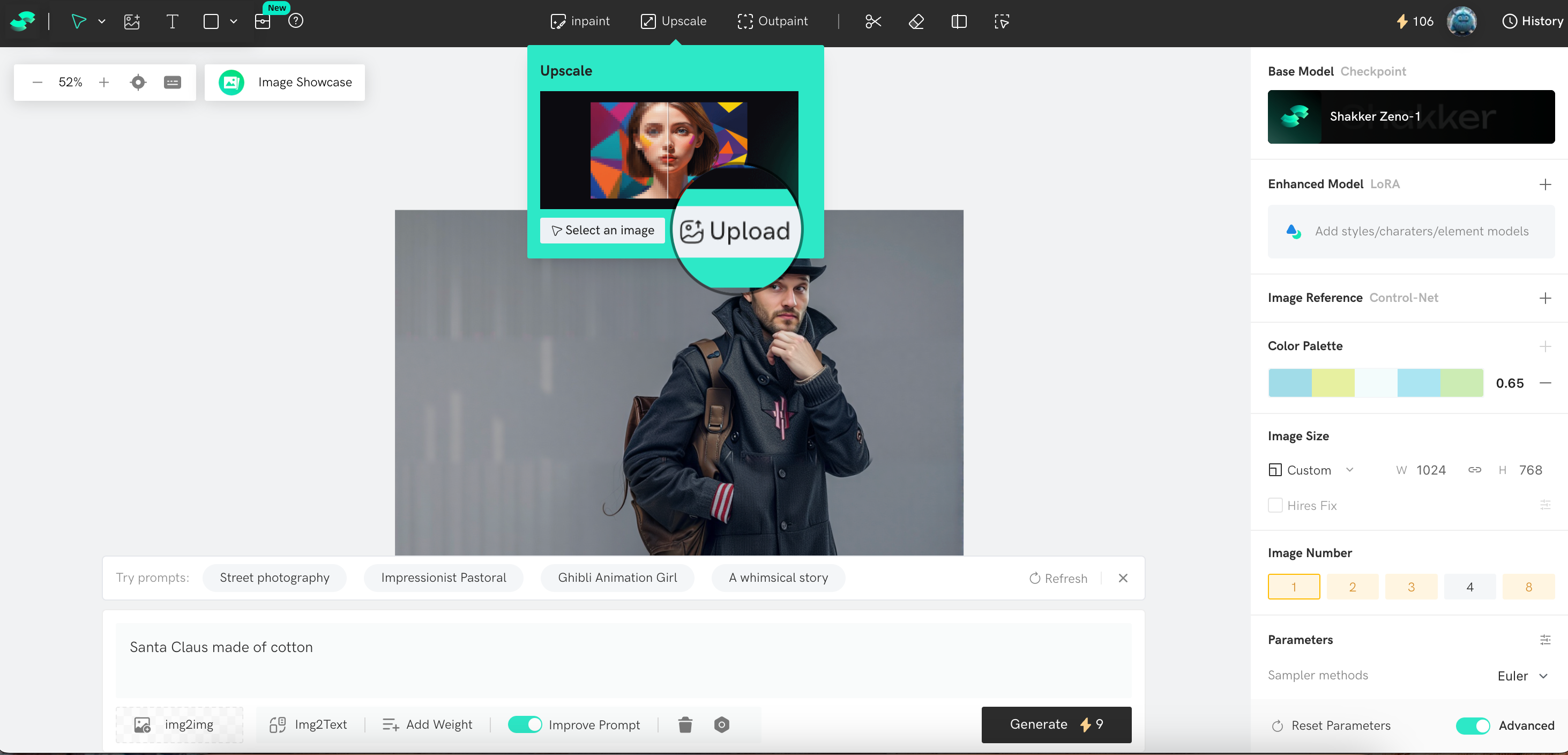1568x755 pixels.
Task: Enable the Improve Prompt toggle
Action: (x=525, y=724)
